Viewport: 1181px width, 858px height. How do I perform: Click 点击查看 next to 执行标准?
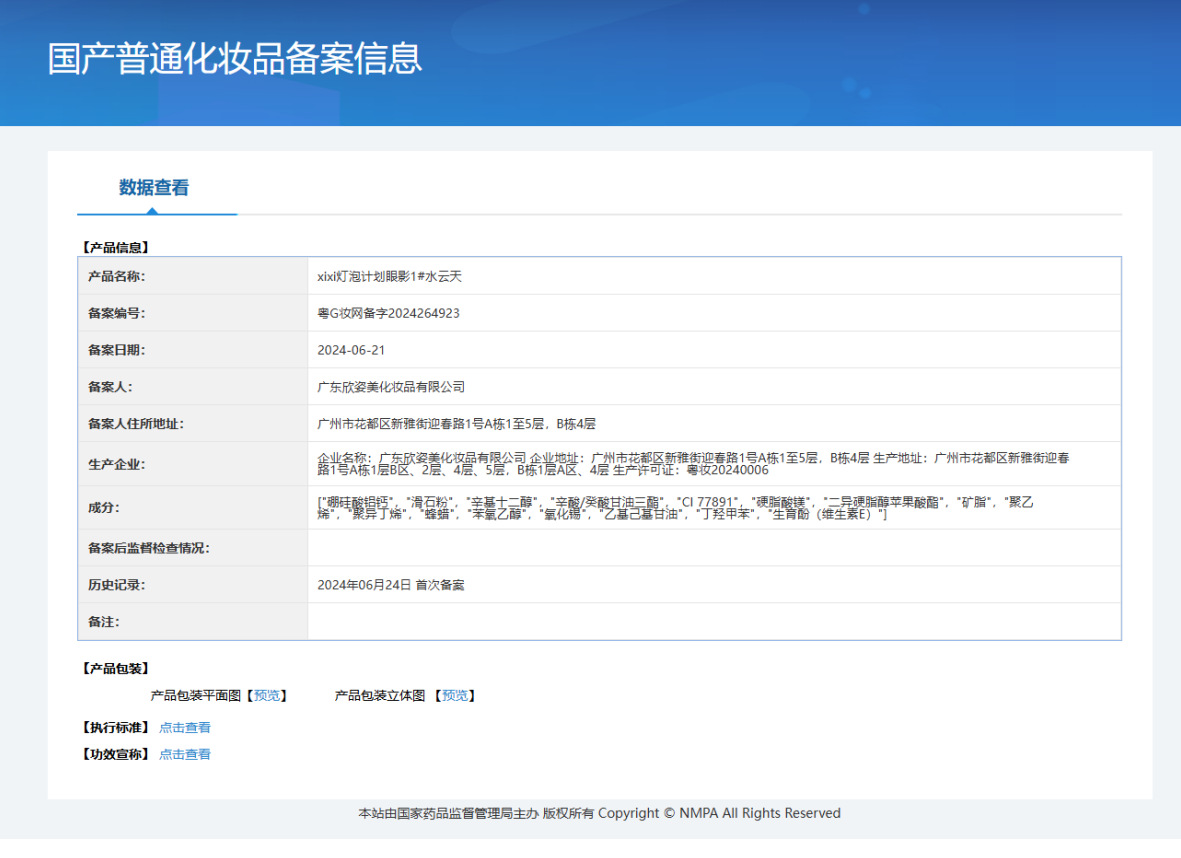tap(185, 728)
